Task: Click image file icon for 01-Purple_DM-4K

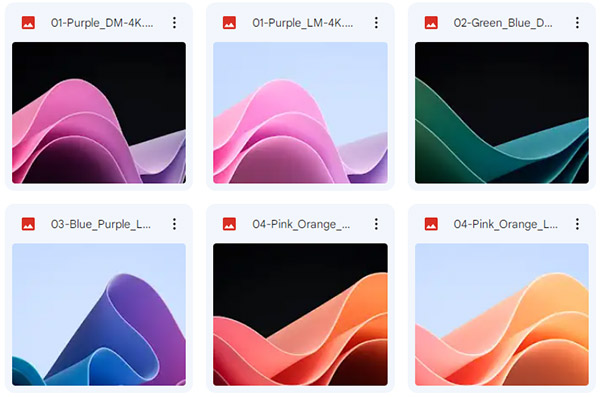Action: 28,23
